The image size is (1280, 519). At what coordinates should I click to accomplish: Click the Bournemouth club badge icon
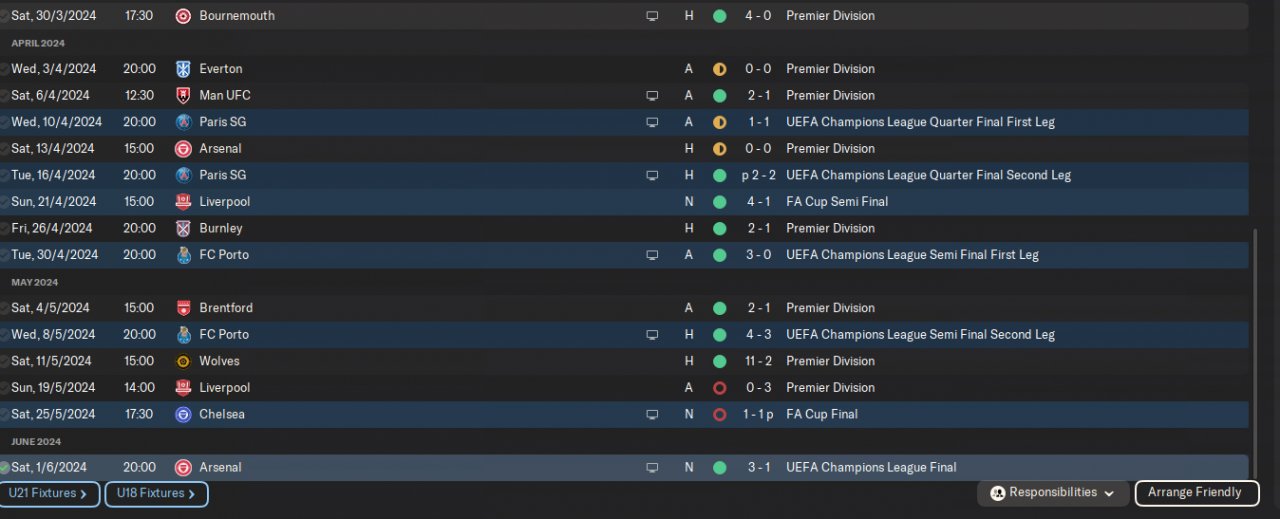(x=183, y=16)
